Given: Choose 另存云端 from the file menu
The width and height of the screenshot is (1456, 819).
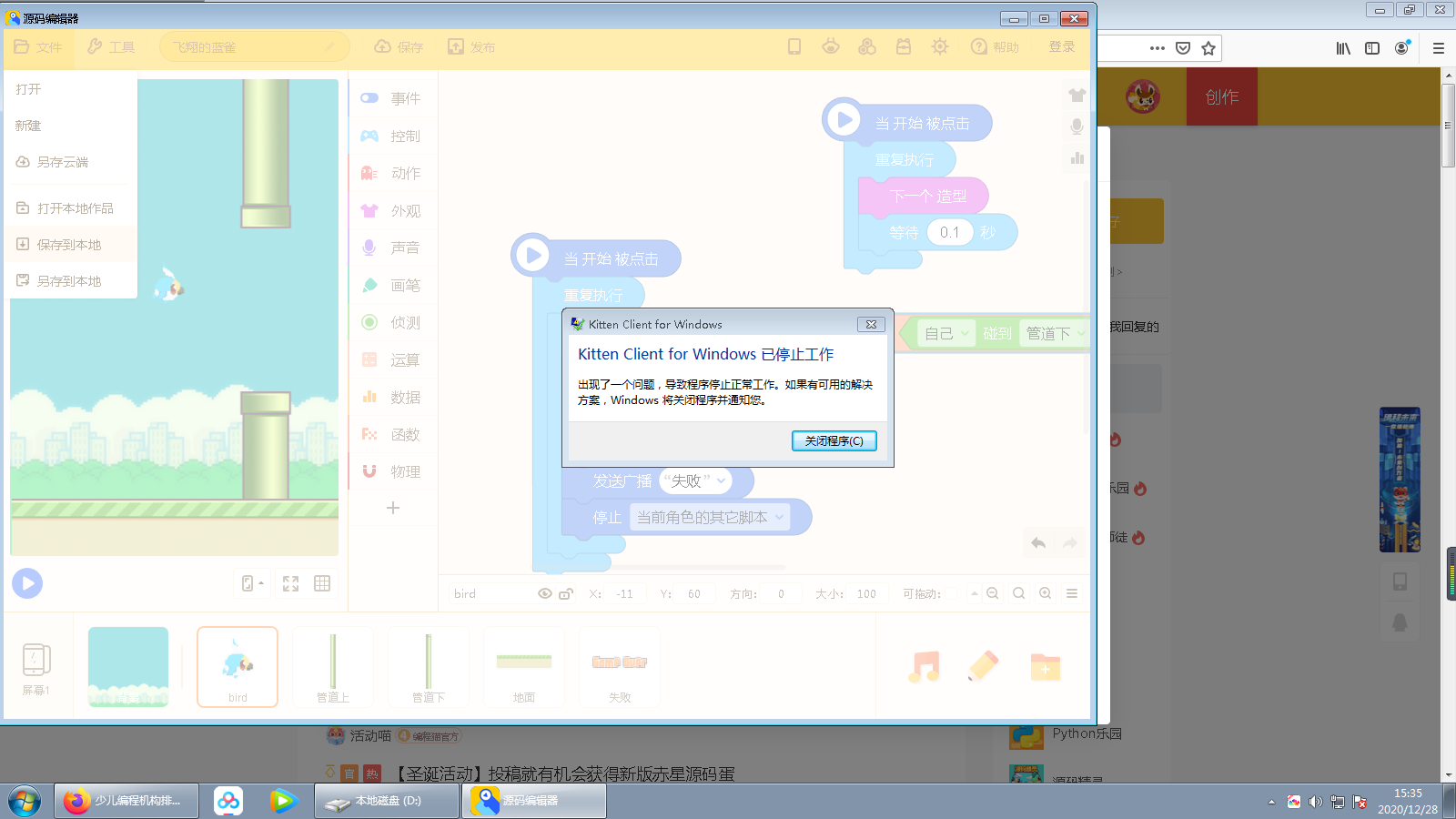Looking at the screenshot, I should coord(71,162).
